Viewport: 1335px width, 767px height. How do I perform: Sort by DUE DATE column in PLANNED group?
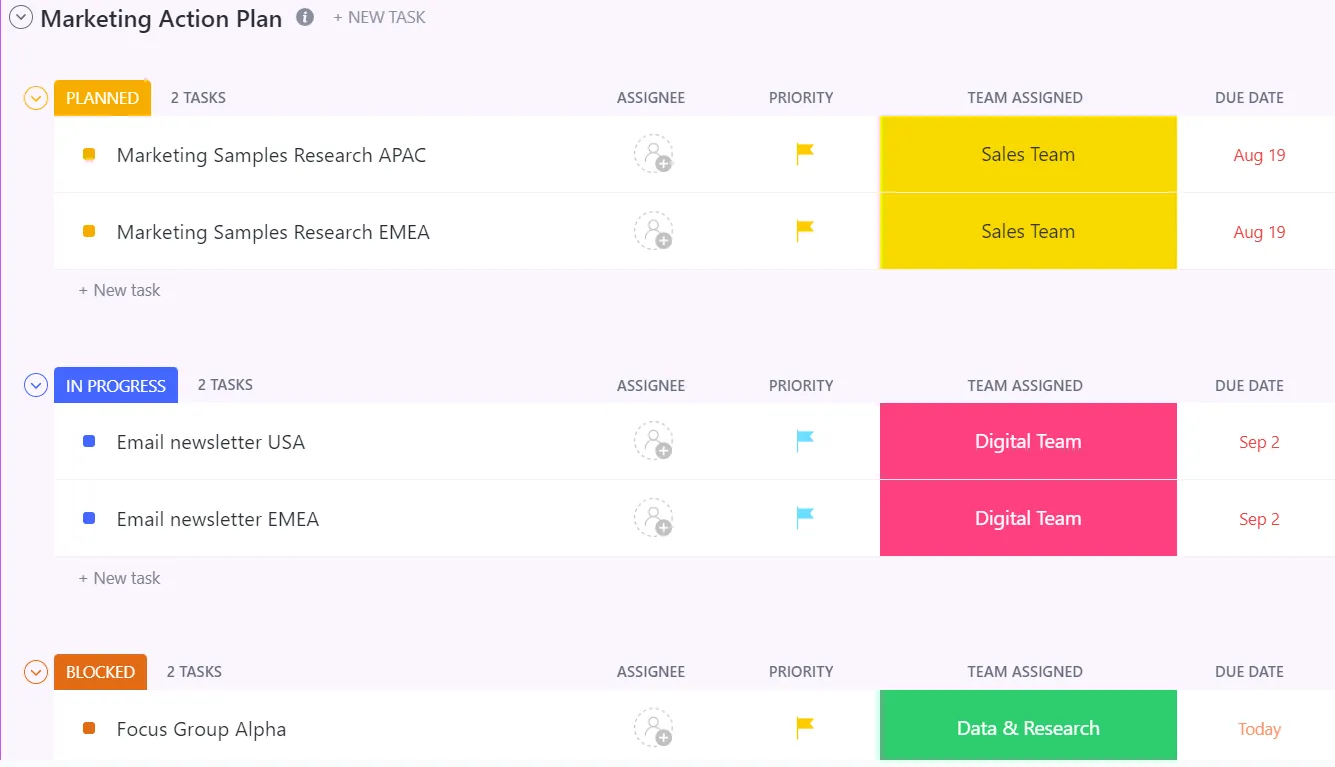pos(1250,98)
